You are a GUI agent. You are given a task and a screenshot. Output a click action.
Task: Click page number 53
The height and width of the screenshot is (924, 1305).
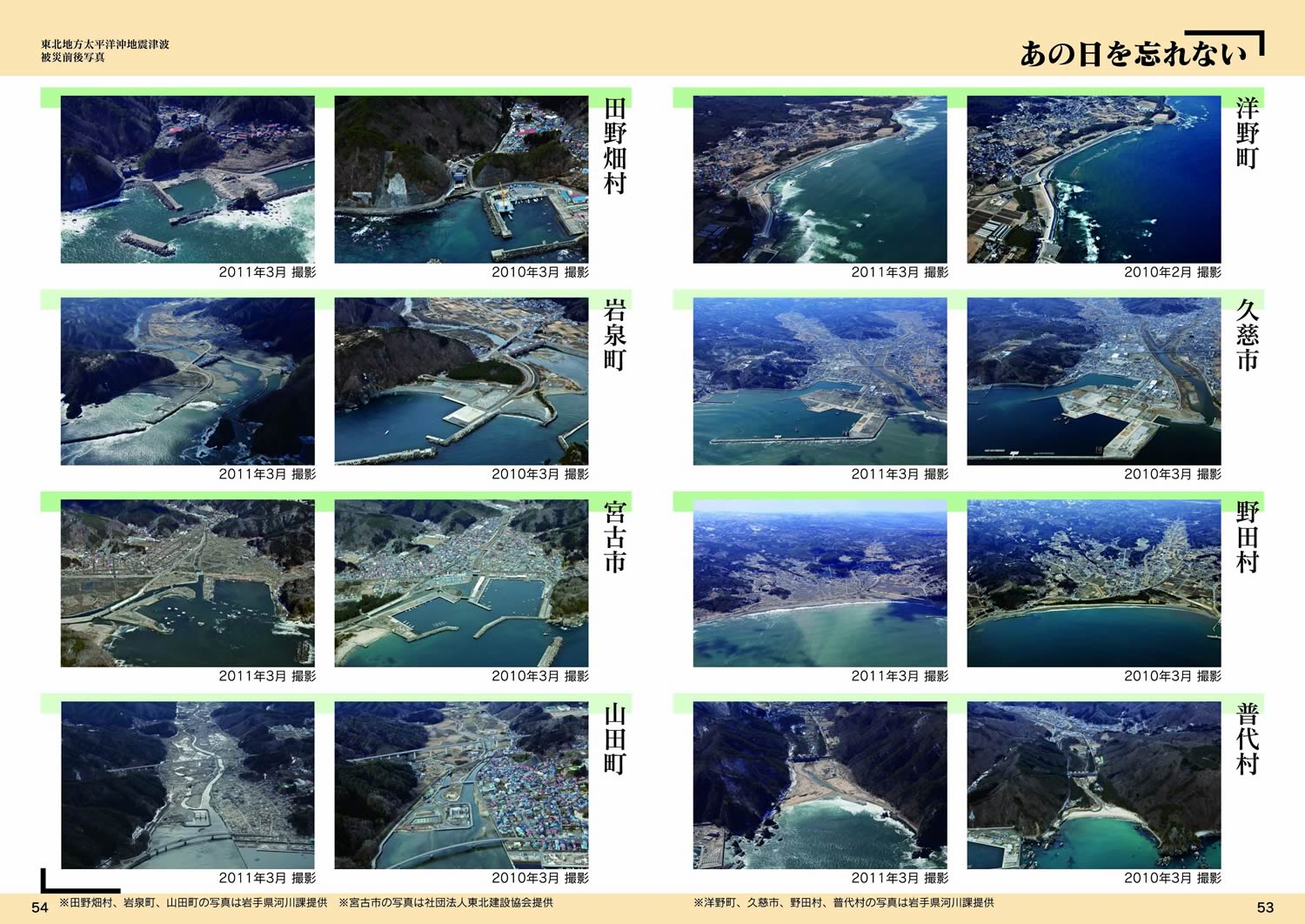(1266, 907)
